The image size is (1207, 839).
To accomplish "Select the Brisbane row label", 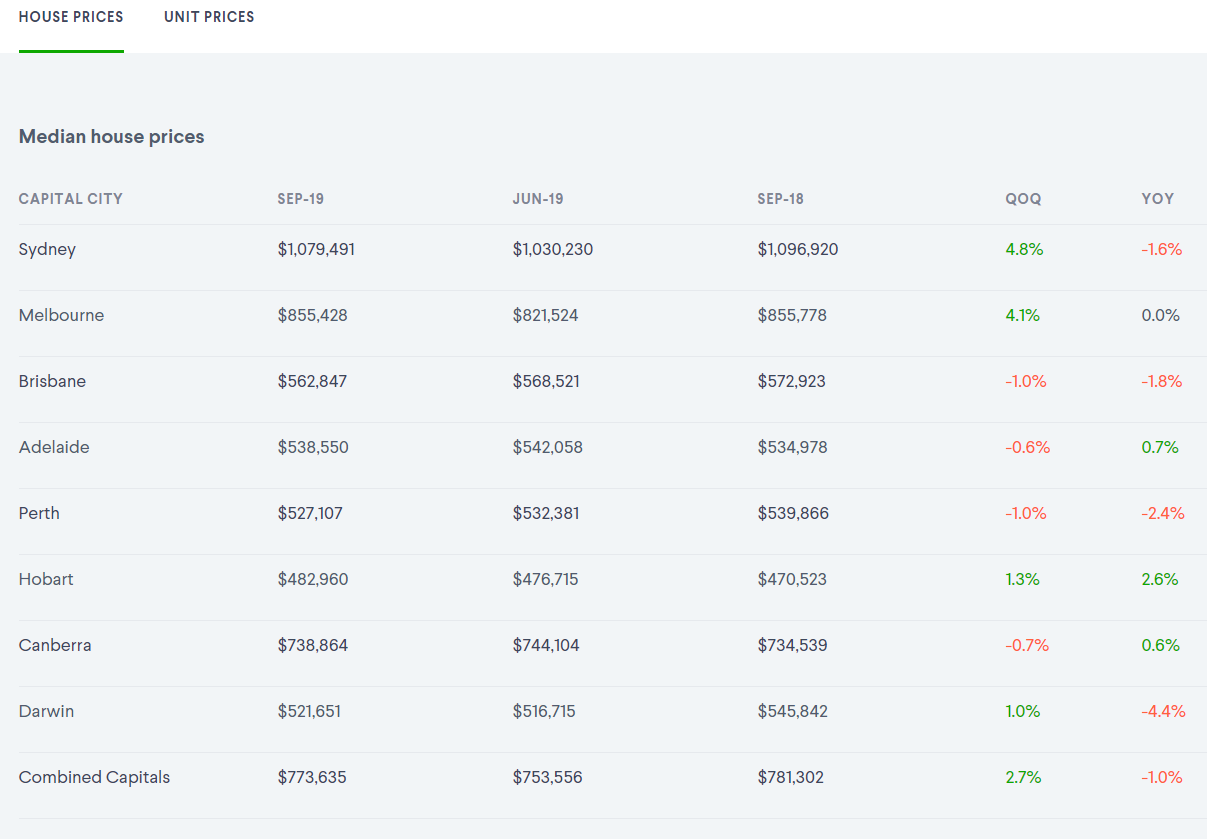I will [52, 381].
